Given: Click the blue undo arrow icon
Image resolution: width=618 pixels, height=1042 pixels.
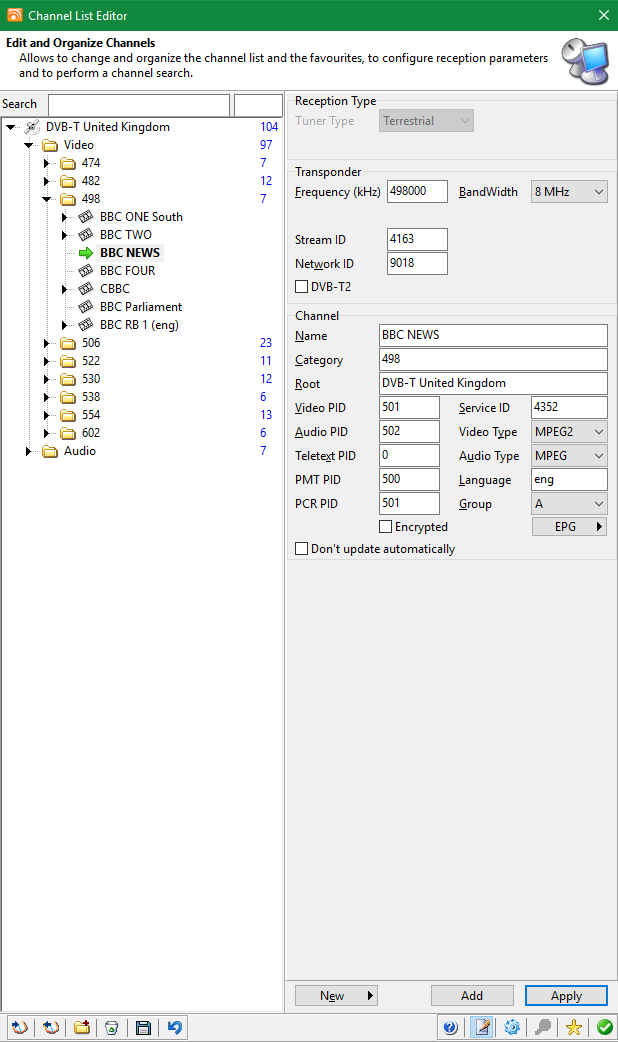Looking at the screenshot, I should click(175, 1027).
